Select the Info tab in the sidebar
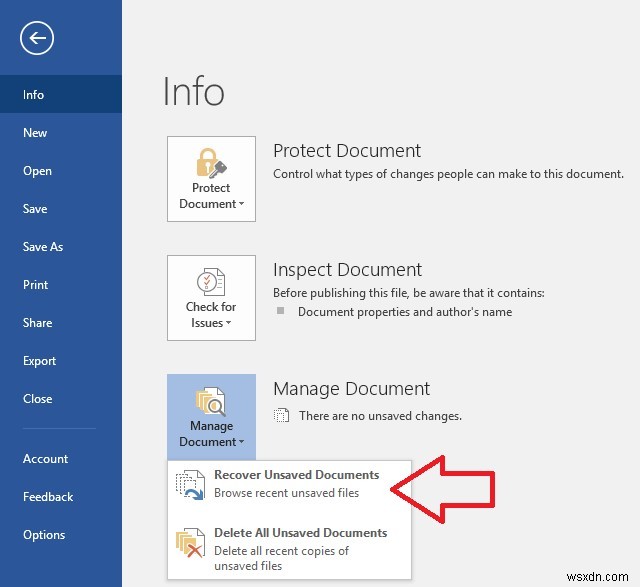Viewport: 640px width, 587px height. click(61, 94)
